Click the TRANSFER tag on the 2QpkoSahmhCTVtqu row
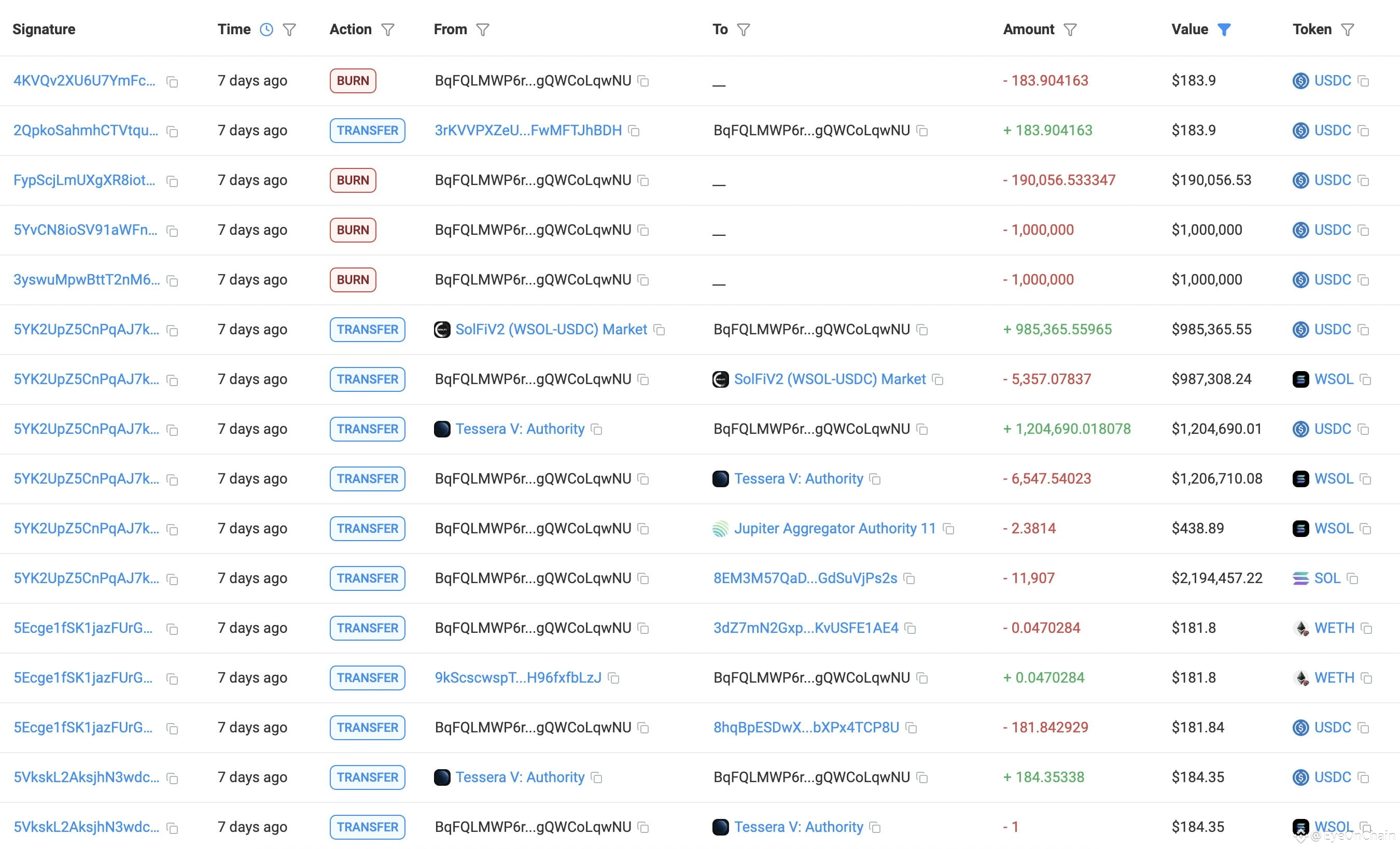Image resolution: width=1400 pixels, height=849 pixels. coord(367,131)
